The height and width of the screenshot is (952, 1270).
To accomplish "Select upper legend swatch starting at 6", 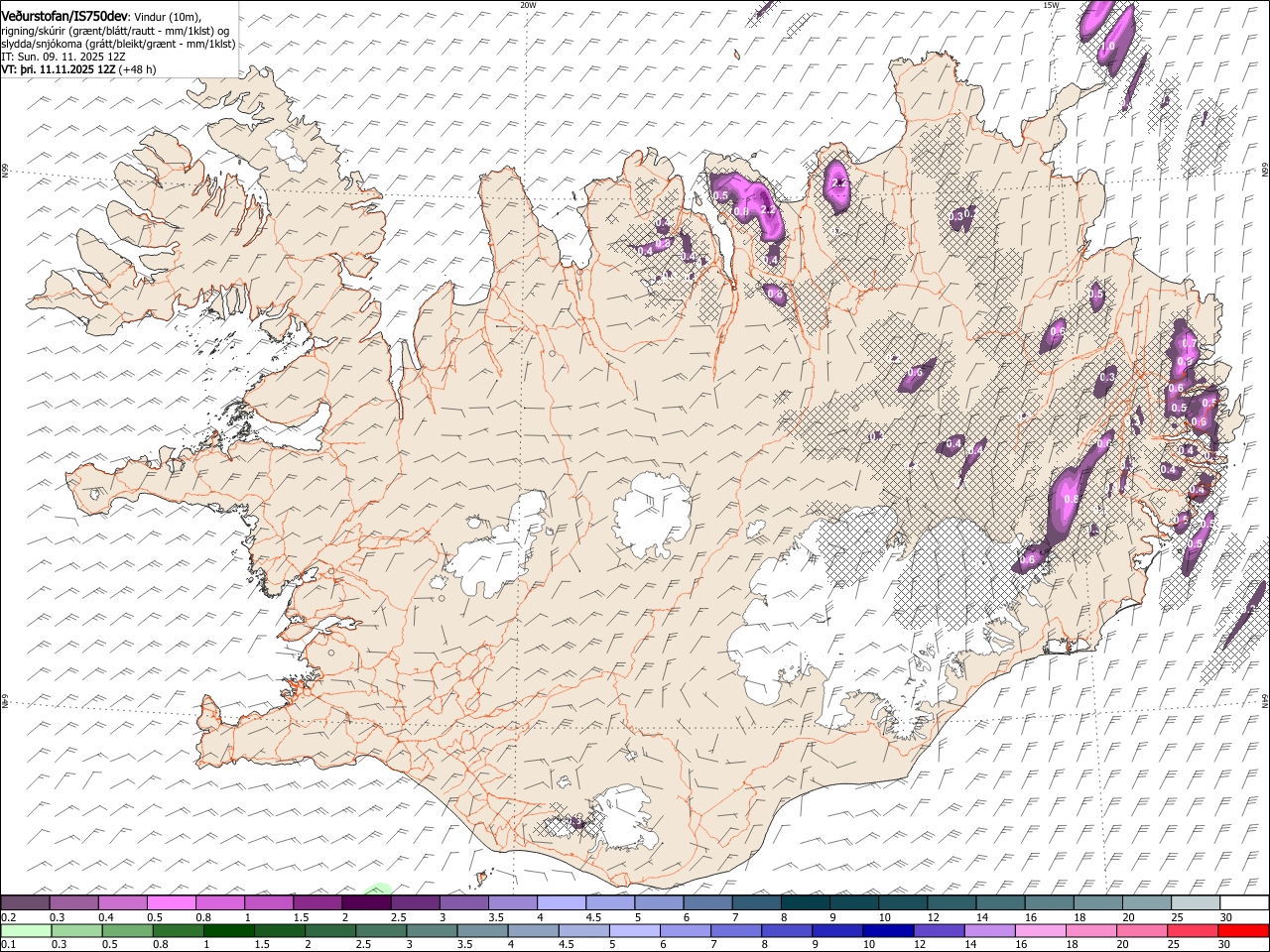I will [707, 902].
